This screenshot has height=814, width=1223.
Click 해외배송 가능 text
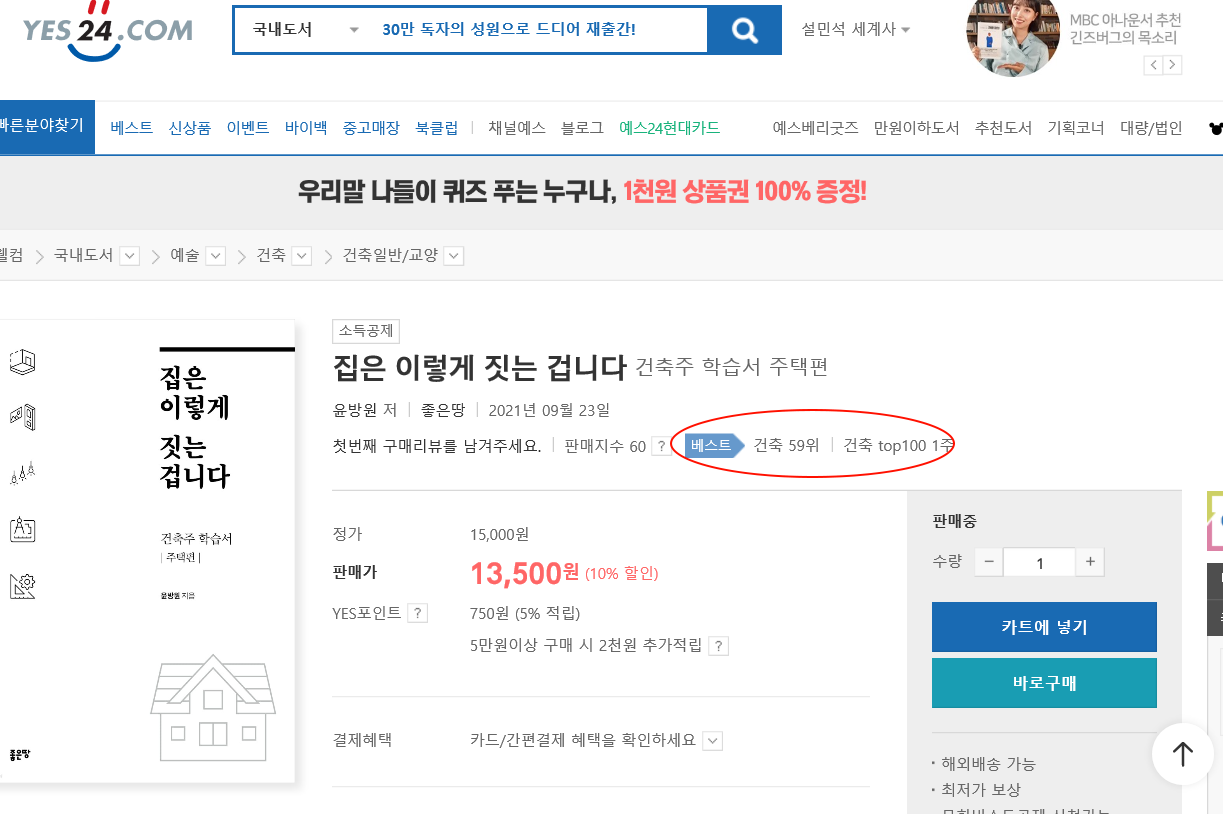coord(988,764)
